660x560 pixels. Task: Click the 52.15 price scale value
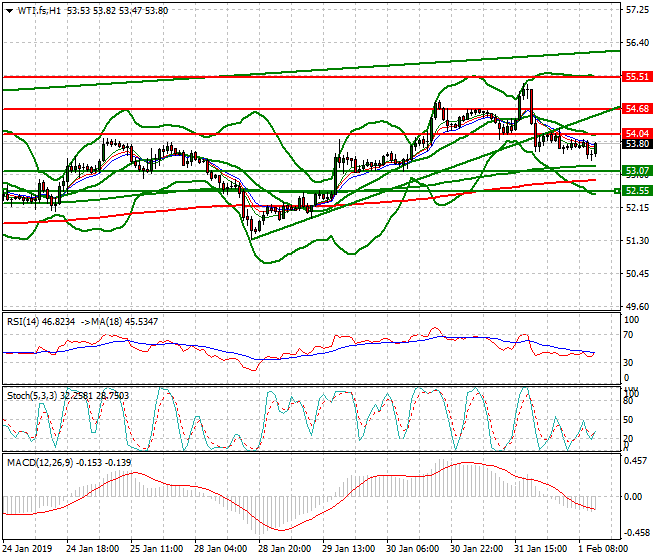pyautogui.click(x=637, y=208)
